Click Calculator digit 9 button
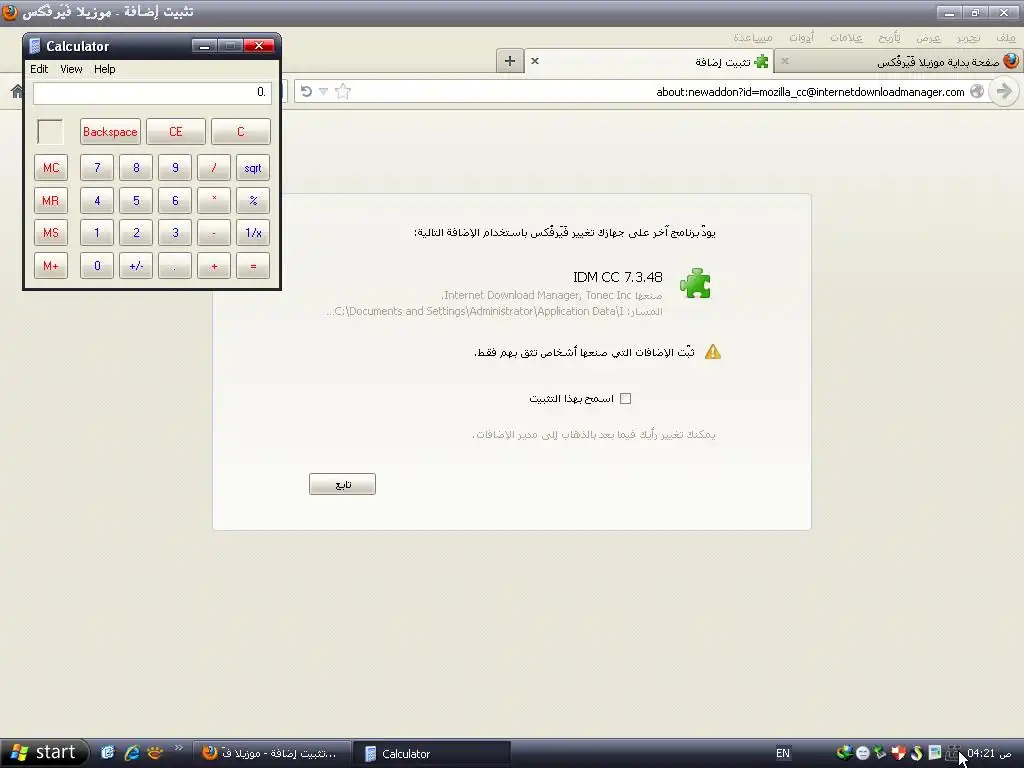 pos(175,168)
